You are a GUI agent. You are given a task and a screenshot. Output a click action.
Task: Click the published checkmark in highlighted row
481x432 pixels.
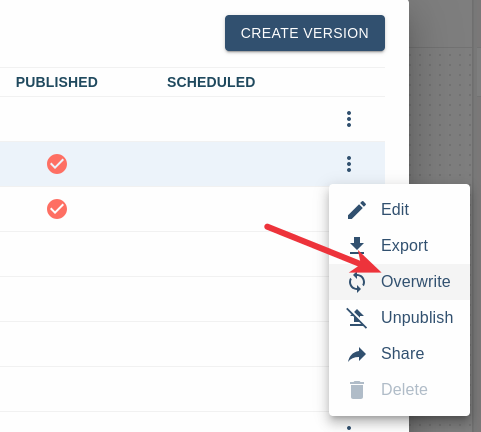[x=57, y=164]
